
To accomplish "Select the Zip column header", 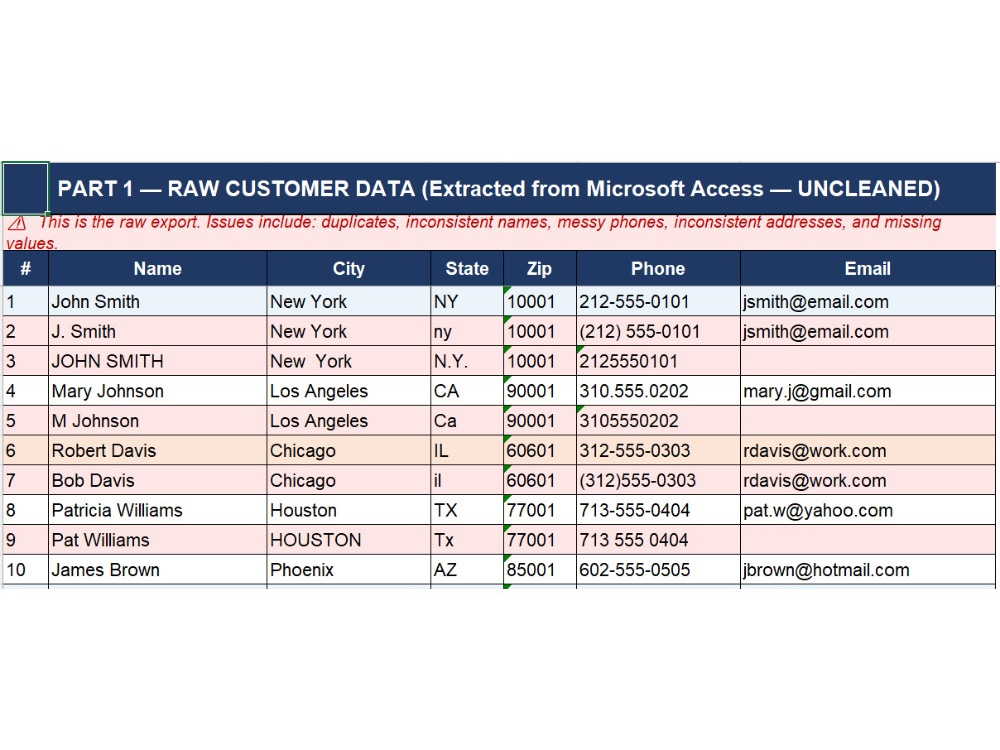I will [x=540, y=268].
